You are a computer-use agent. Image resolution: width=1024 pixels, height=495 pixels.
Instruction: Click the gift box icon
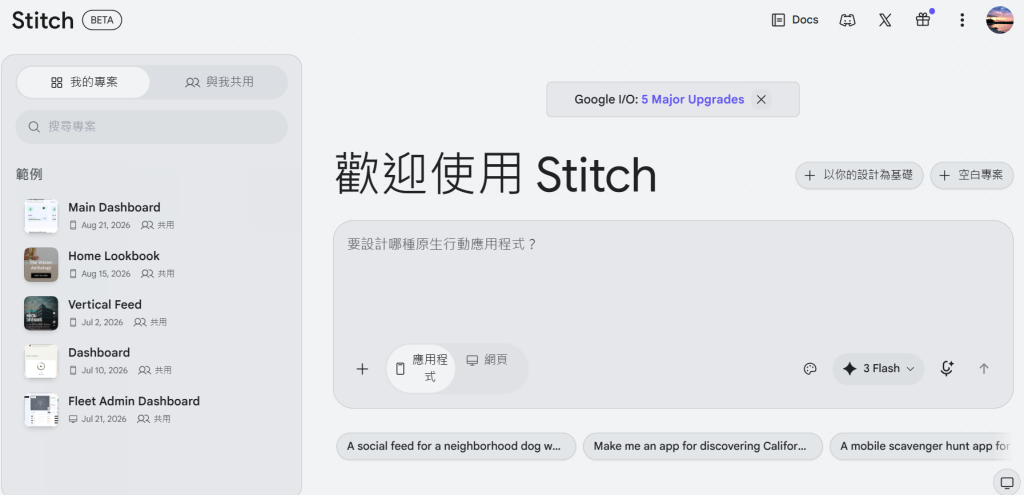(x=923, y=20)
